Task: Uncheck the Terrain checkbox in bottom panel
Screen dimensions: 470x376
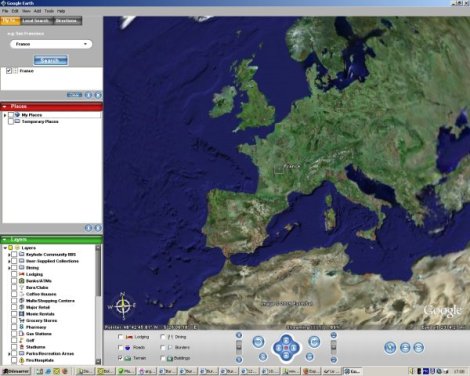Action: [x=120, y=358]
